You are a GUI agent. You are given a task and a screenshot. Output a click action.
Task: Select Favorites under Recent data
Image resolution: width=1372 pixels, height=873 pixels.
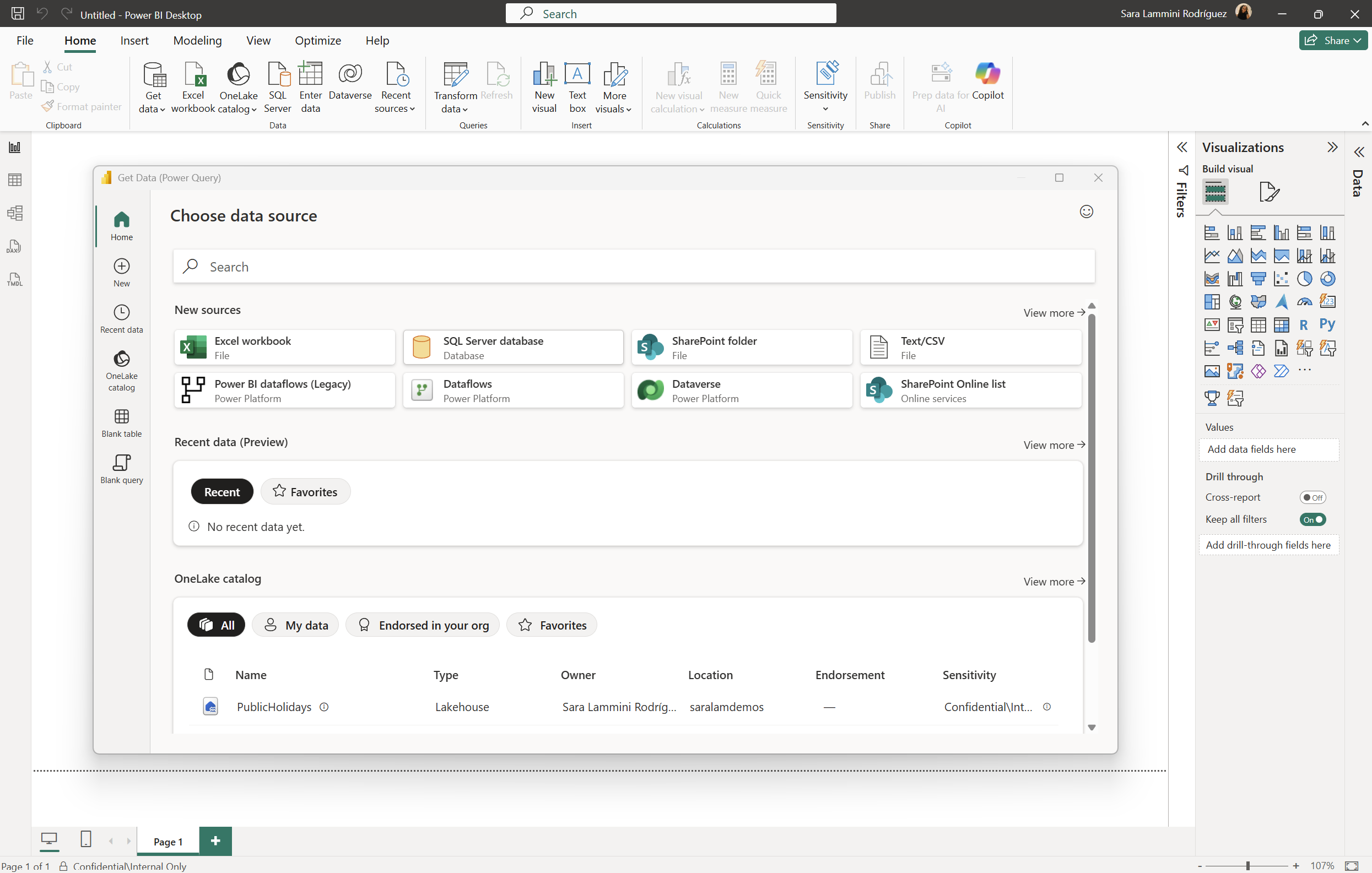pos(305,491)
